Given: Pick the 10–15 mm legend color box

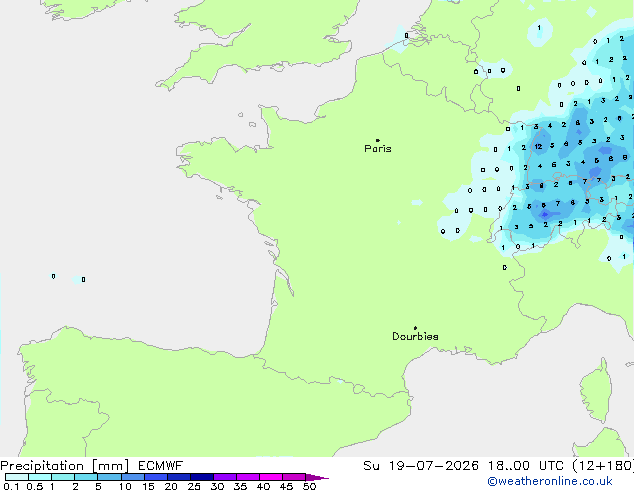Looking at the screenshot, I should pyautogui.click(x=132, y=477).
